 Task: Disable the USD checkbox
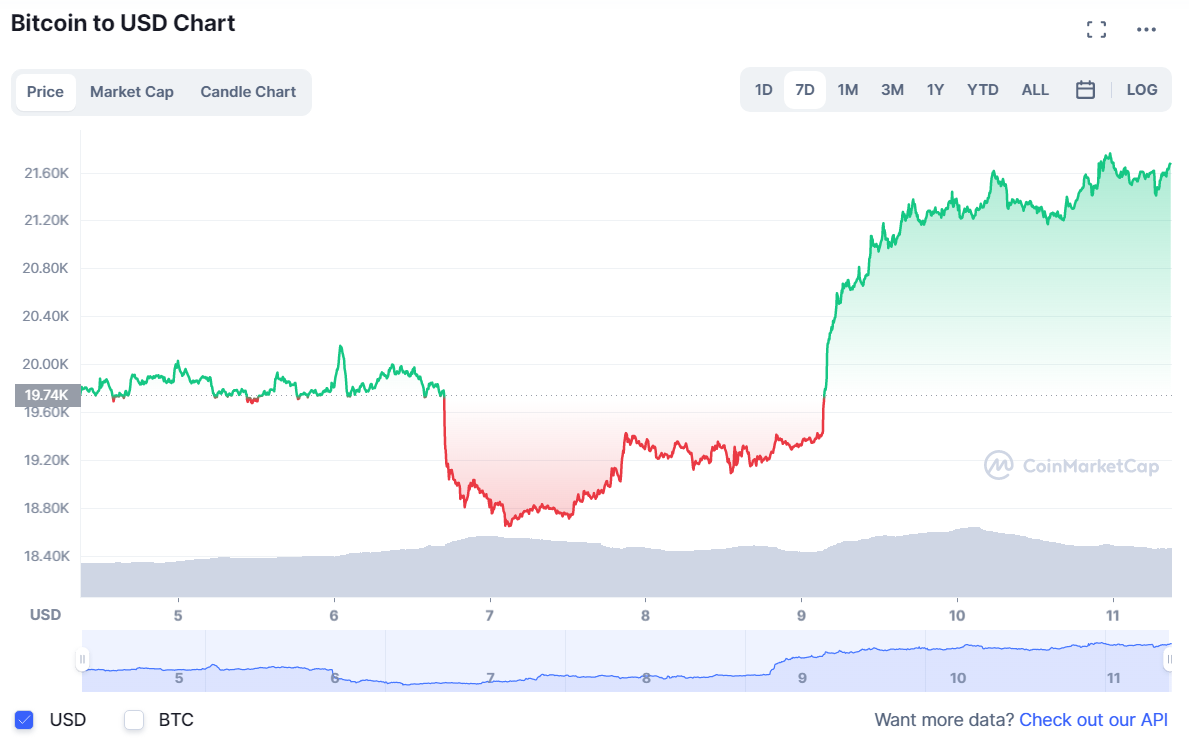click(x=22, y=720)
